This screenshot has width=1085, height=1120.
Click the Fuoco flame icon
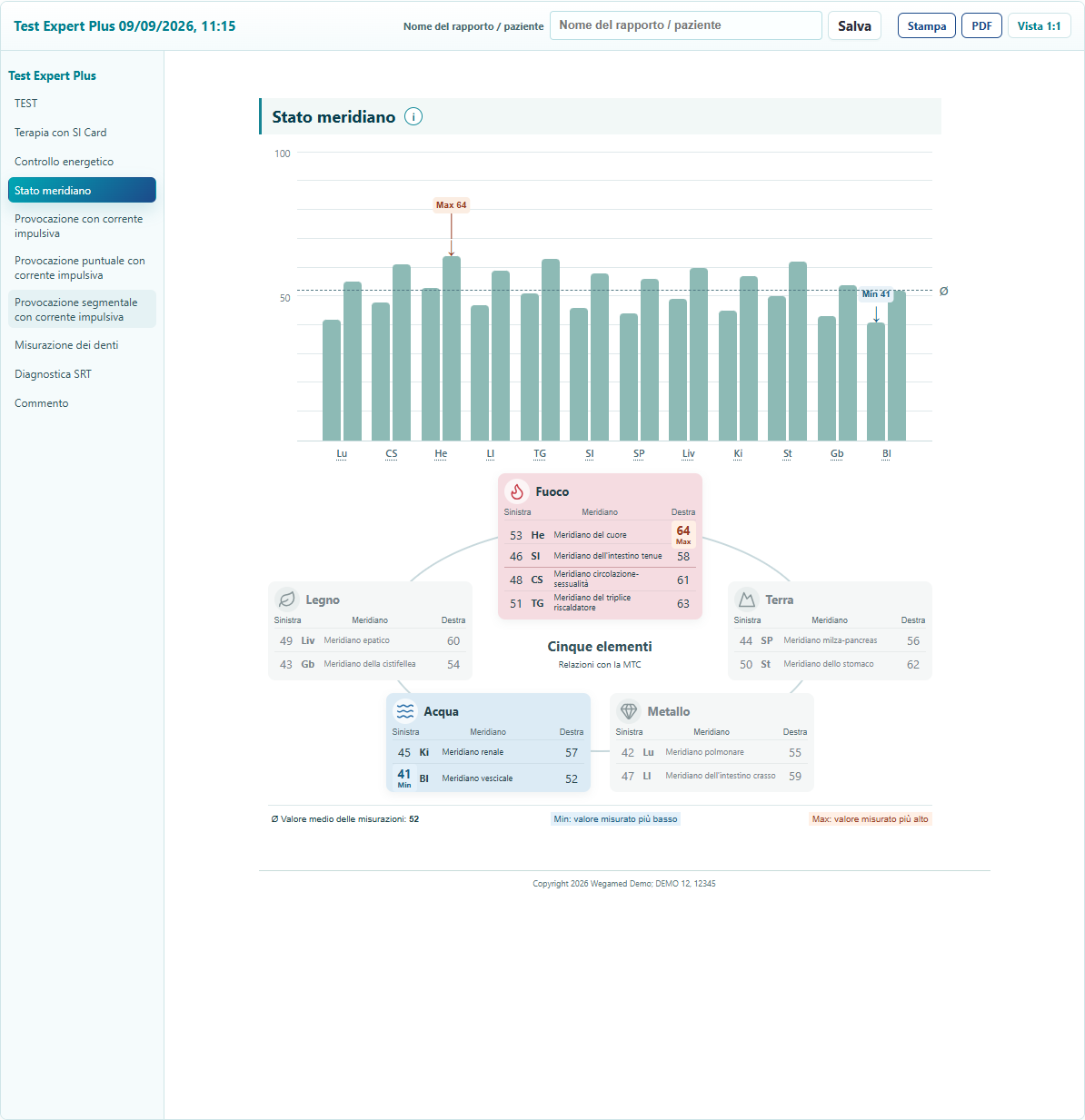coord(517,491)
